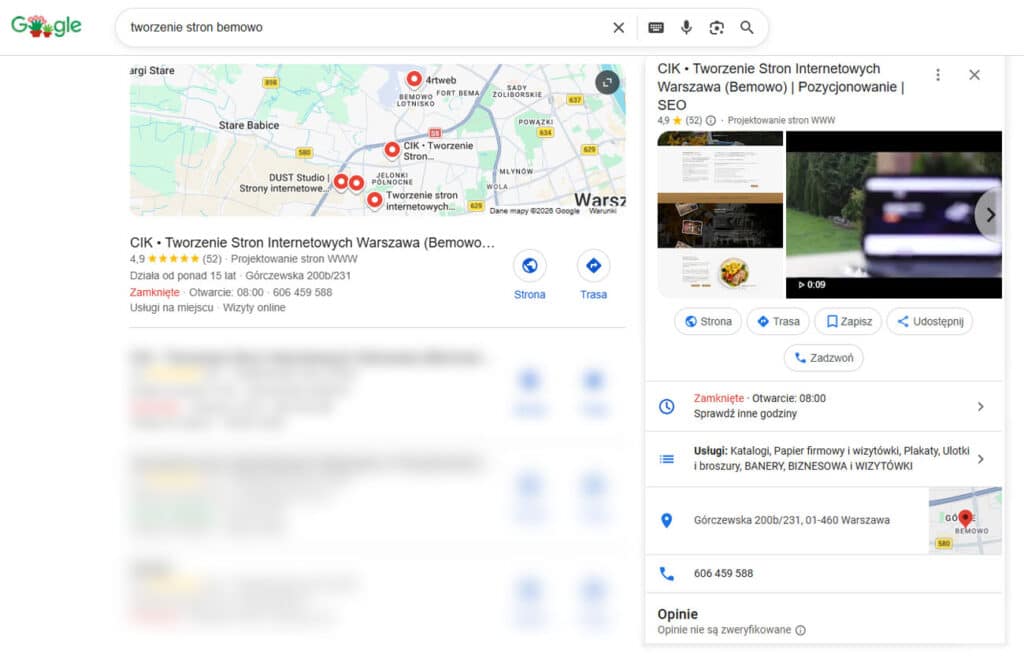The image size is (1024, 662).
Task: Click the Trasa button in panel
Action: click(x=778, y=321)
